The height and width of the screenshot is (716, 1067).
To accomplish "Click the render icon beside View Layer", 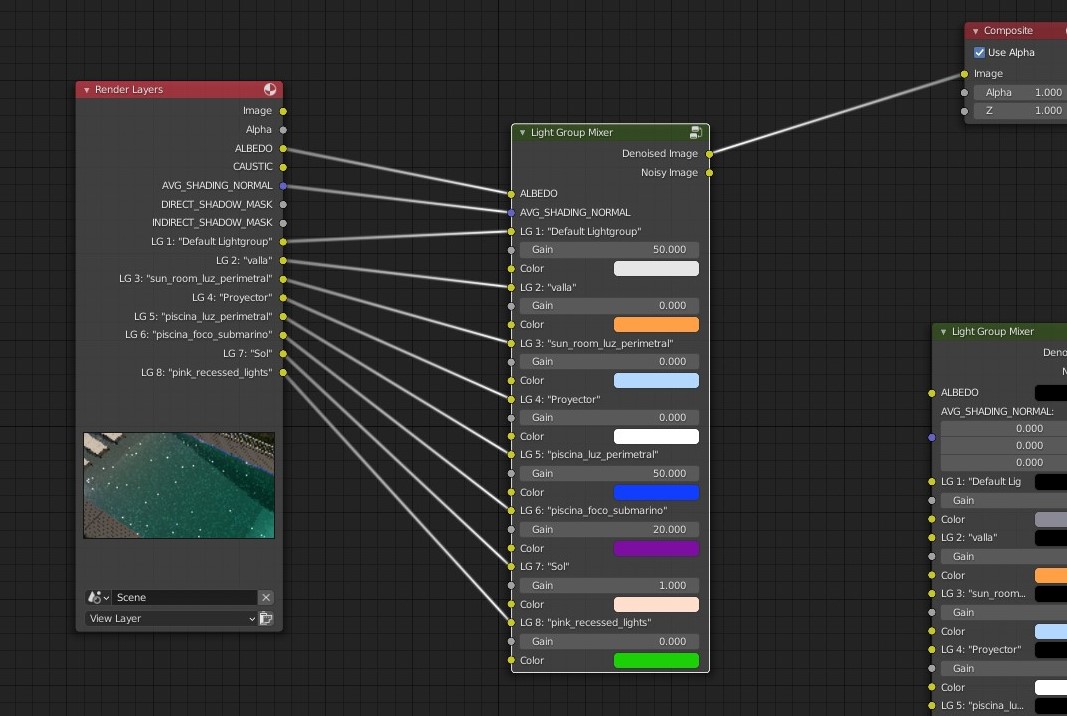I will (x=266, y=619).
